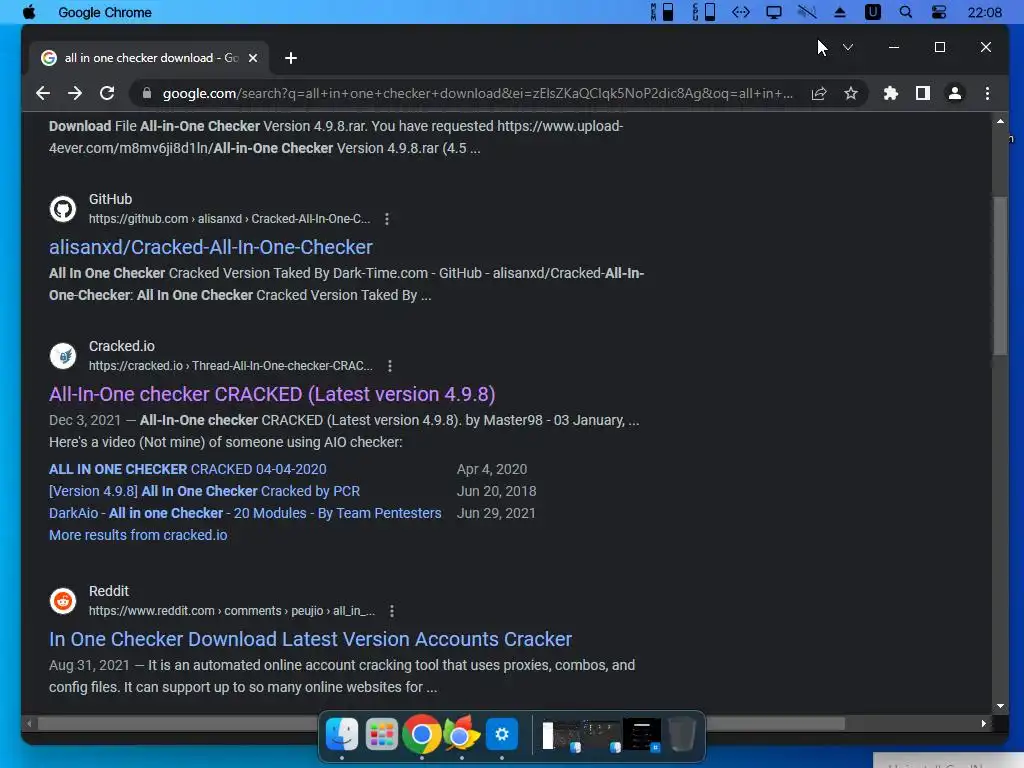Open the Apple menu
1024x768 pixels.
[29, 12]
